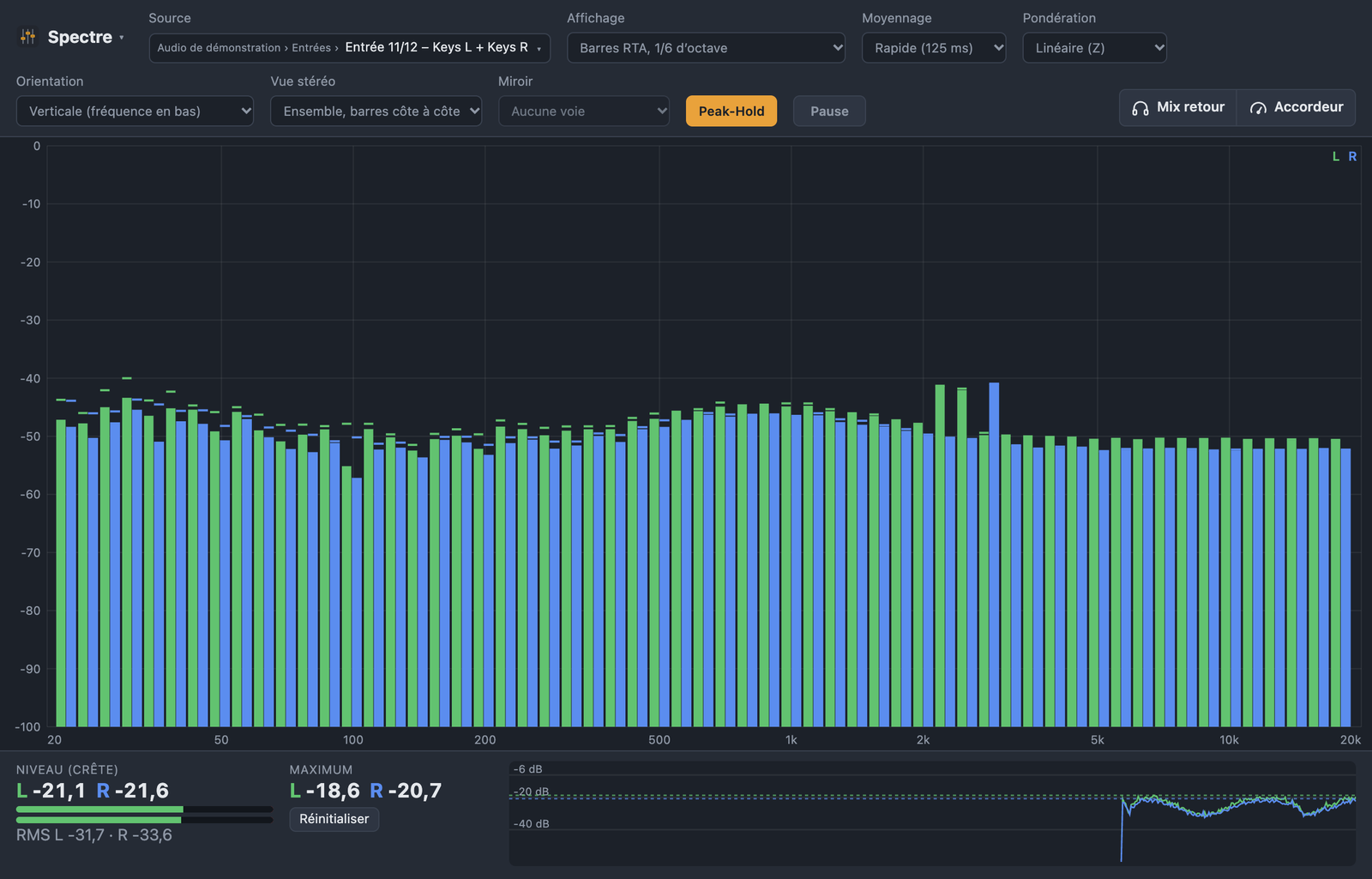This screenshot has height=879, width=1372.
Task: Click the maximum L -18,6 value
Action: [x=325, y=791]
